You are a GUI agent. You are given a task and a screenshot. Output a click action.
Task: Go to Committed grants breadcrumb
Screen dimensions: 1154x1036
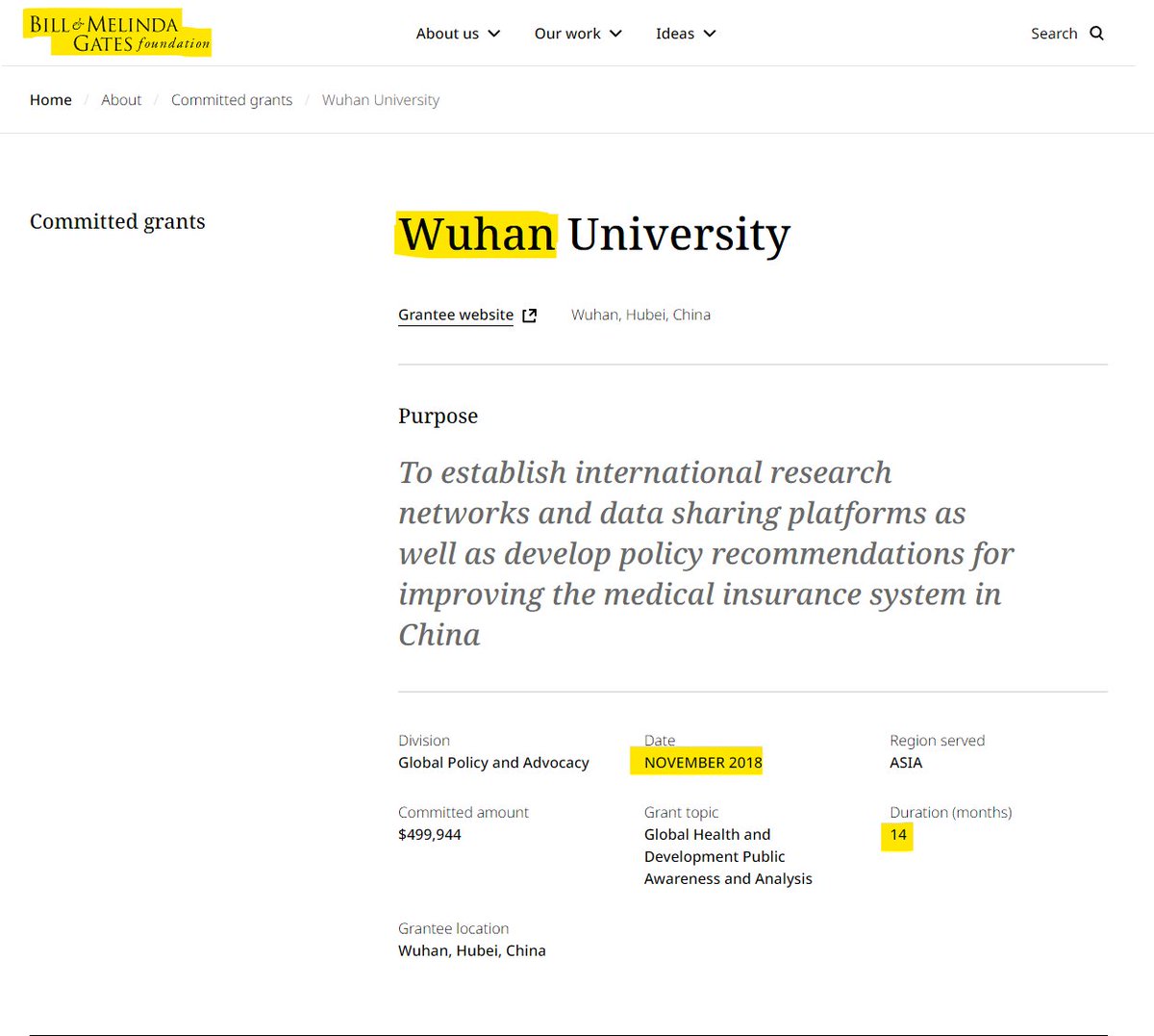pyautogui.click(x=232, y=100)
